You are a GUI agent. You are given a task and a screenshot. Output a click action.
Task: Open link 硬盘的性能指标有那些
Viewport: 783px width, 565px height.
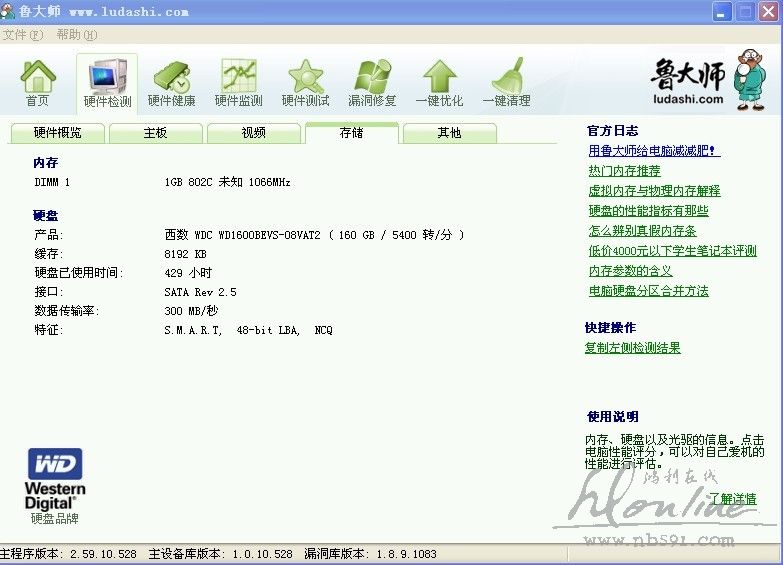pos(648,211)
